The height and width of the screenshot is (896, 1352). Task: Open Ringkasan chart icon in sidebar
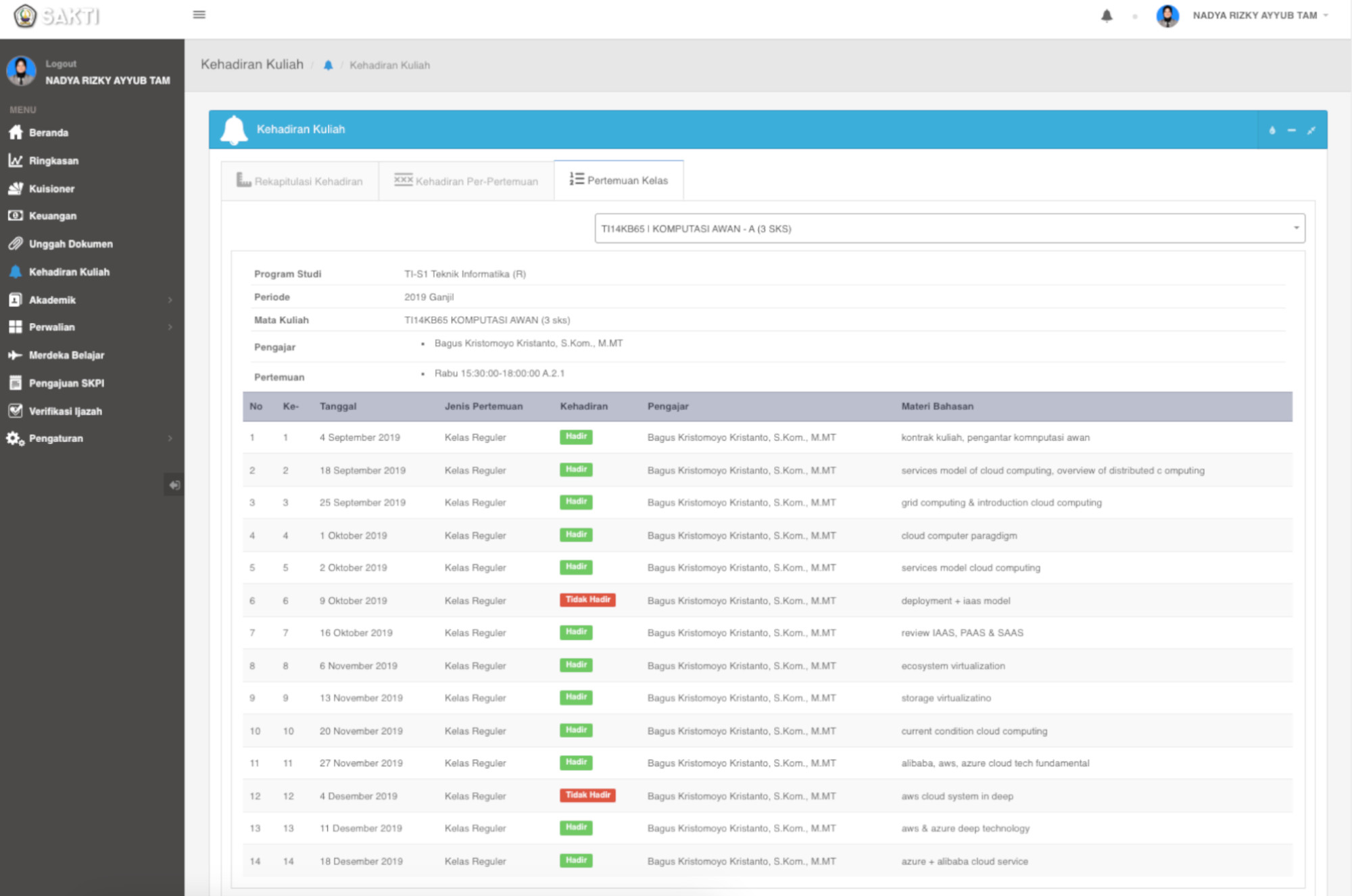click(16, 161)
